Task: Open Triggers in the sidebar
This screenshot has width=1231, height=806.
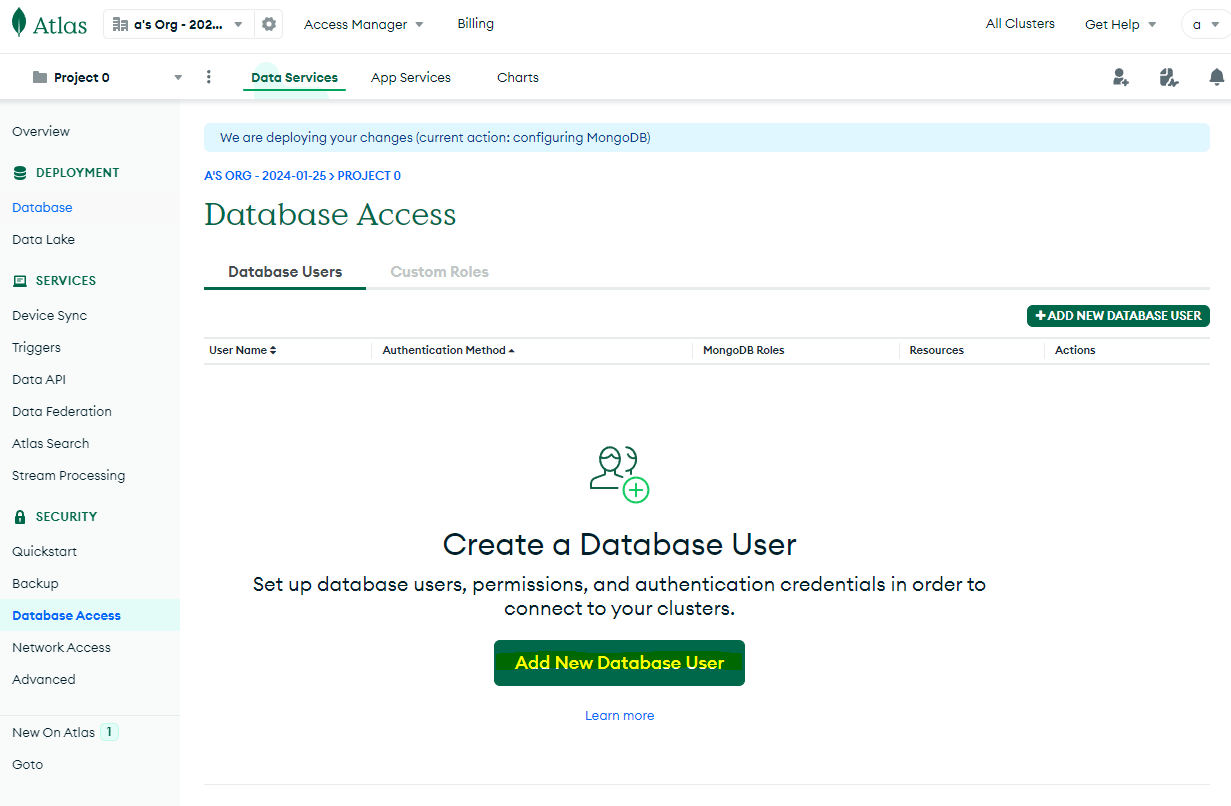Action: pyautogui.click(x=36, y=347)
